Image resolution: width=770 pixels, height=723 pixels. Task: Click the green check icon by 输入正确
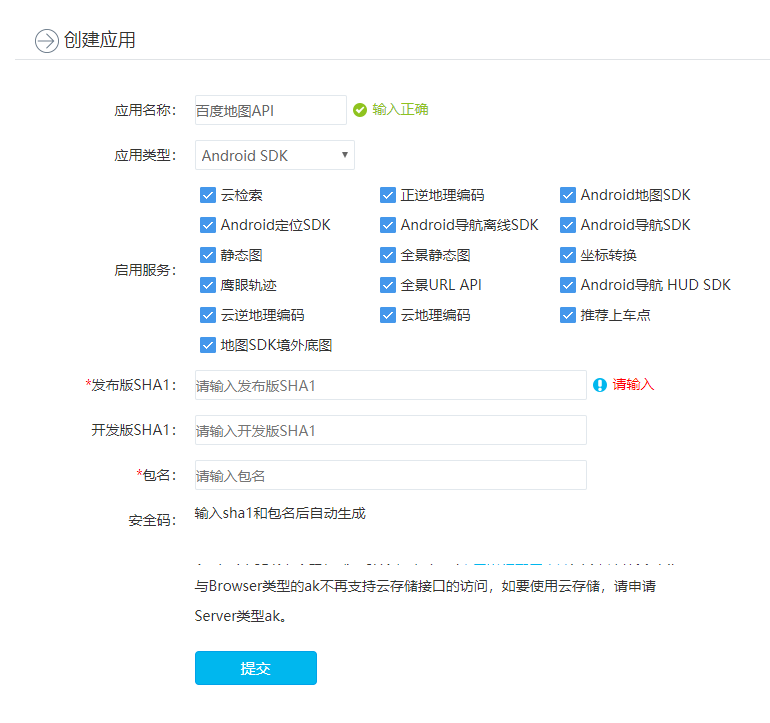tap(360, 110)
